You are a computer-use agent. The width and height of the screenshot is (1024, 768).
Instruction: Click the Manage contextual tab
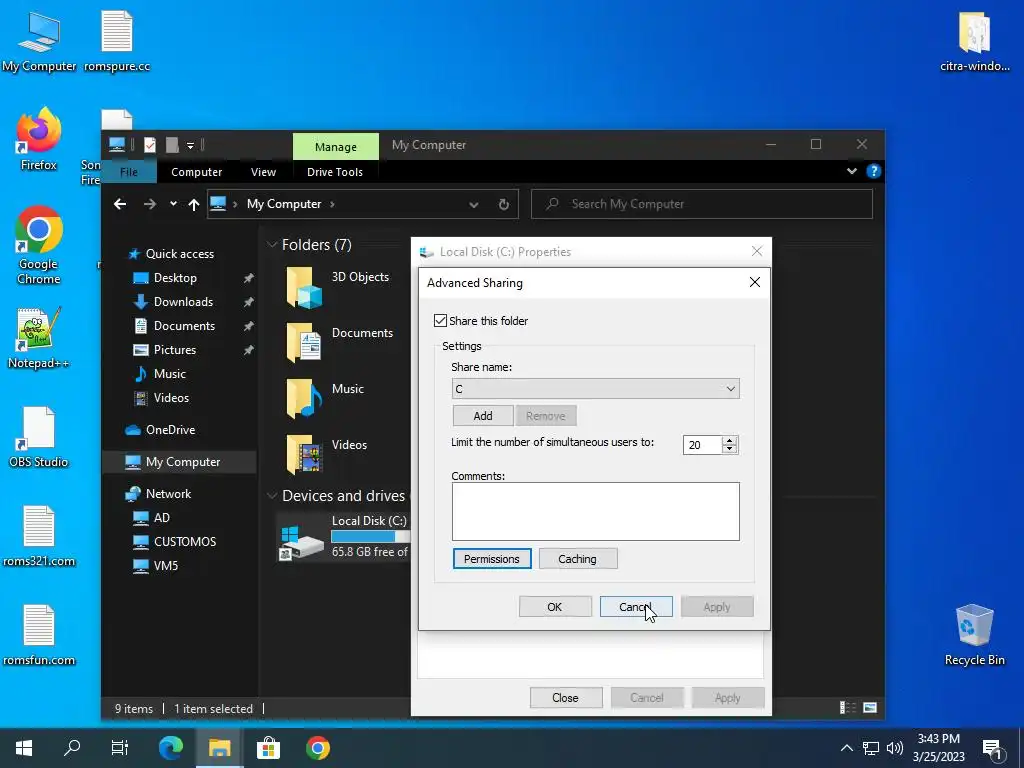[x=336, y=146]
